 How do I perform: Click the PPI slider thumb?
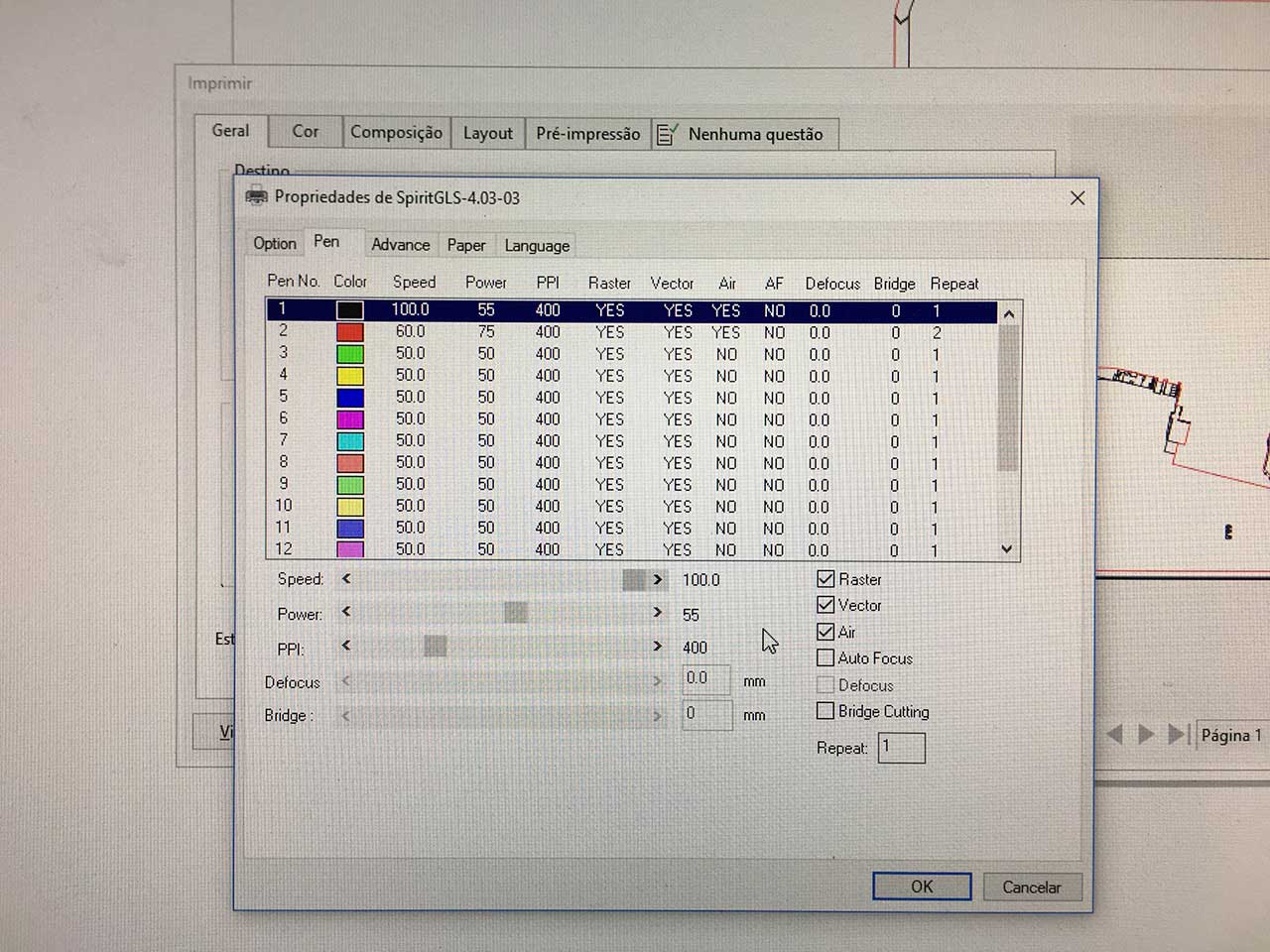(x=435, y=647)
